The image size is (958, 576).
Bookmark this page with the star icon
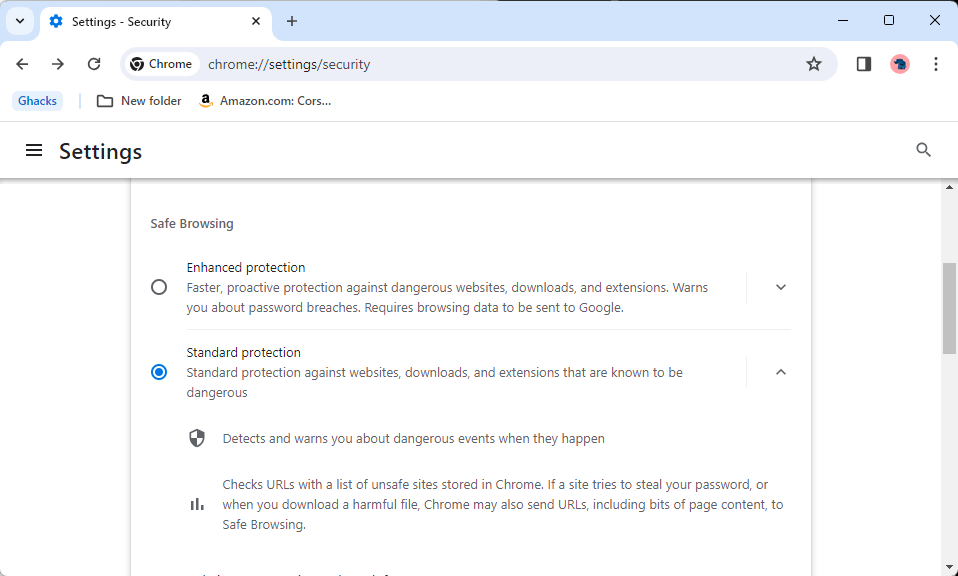pos(814,64)
